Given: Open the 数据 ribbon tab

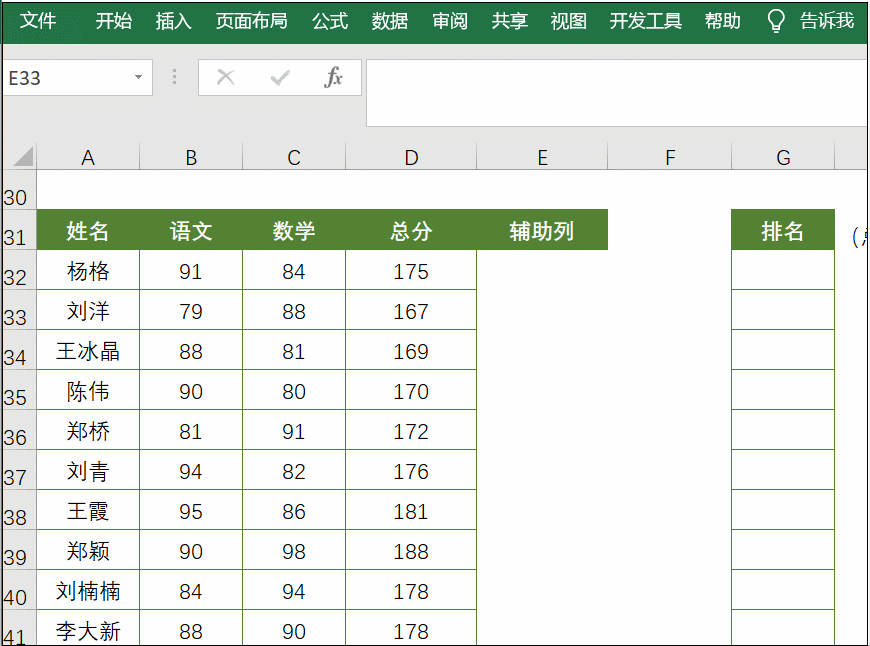Looking at the screenshot, I should (390, 21).
